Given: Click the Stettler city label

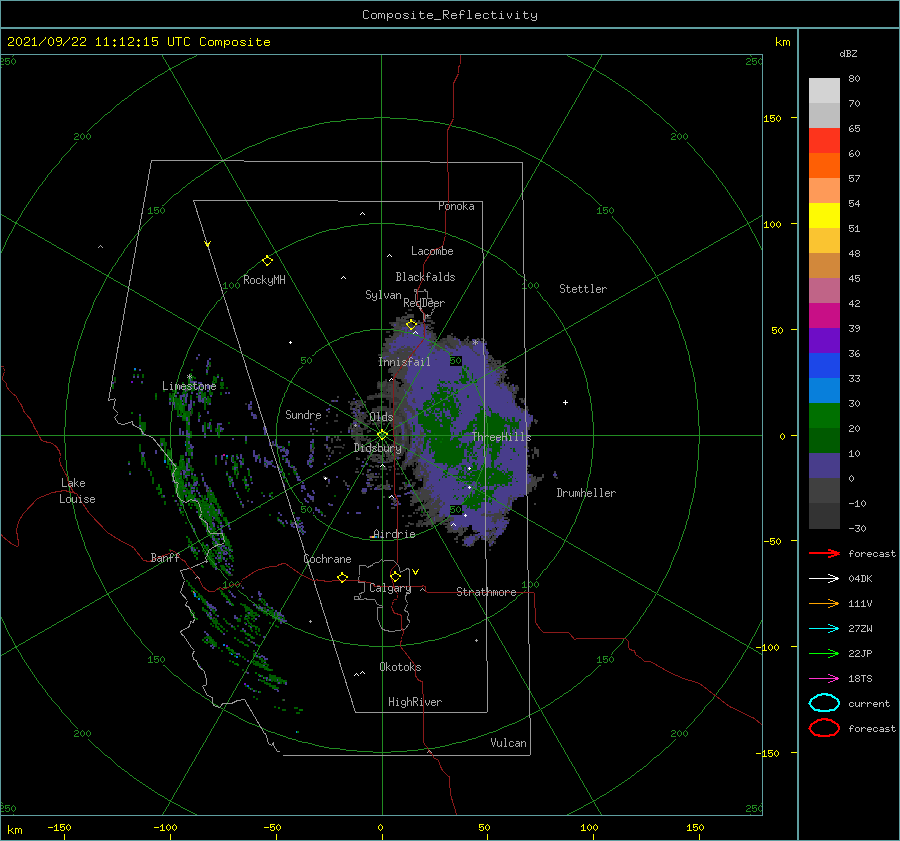Looking at the screenshot, I should point(583,289).
